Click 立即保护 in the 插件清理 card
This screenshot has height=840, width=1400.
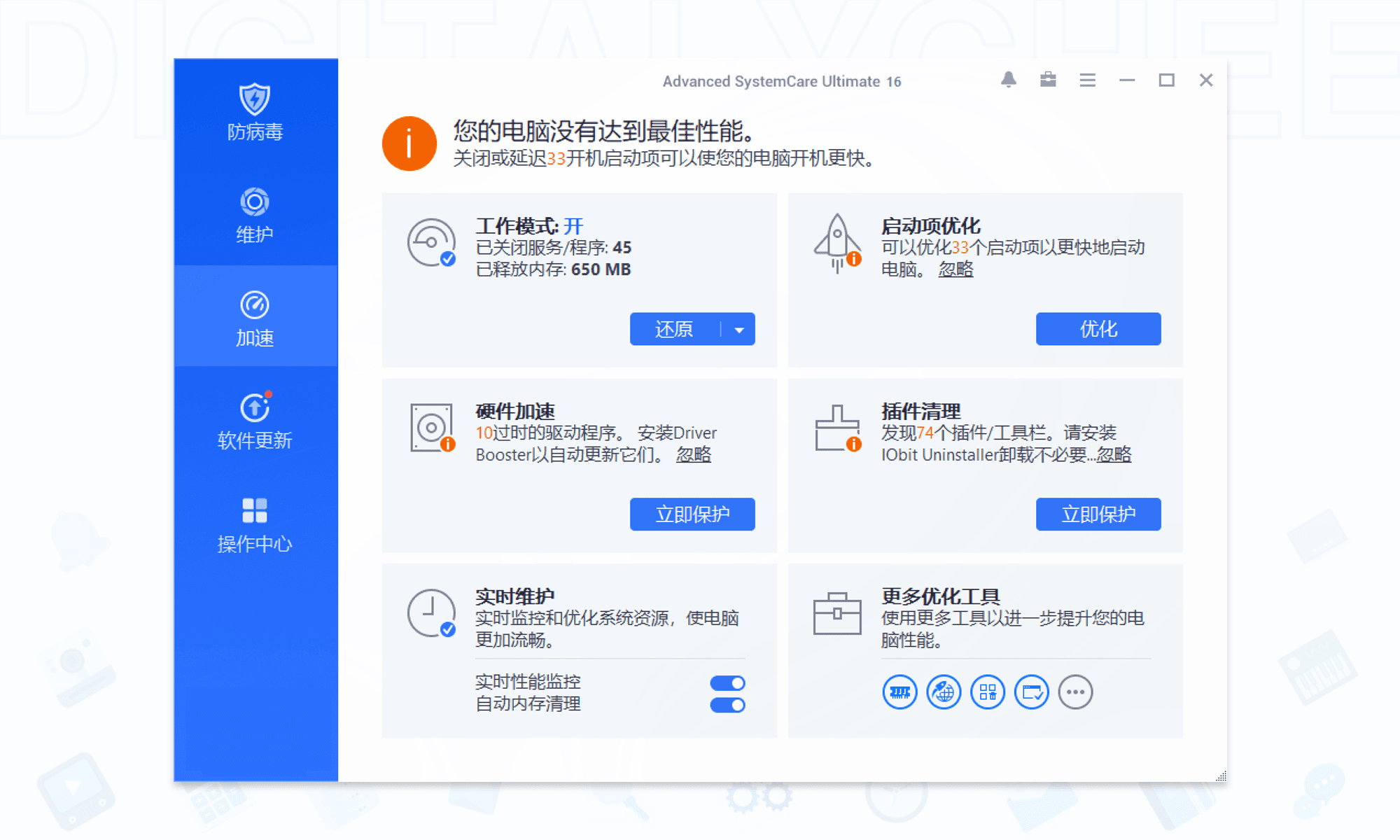click(x=1098, y=514)
